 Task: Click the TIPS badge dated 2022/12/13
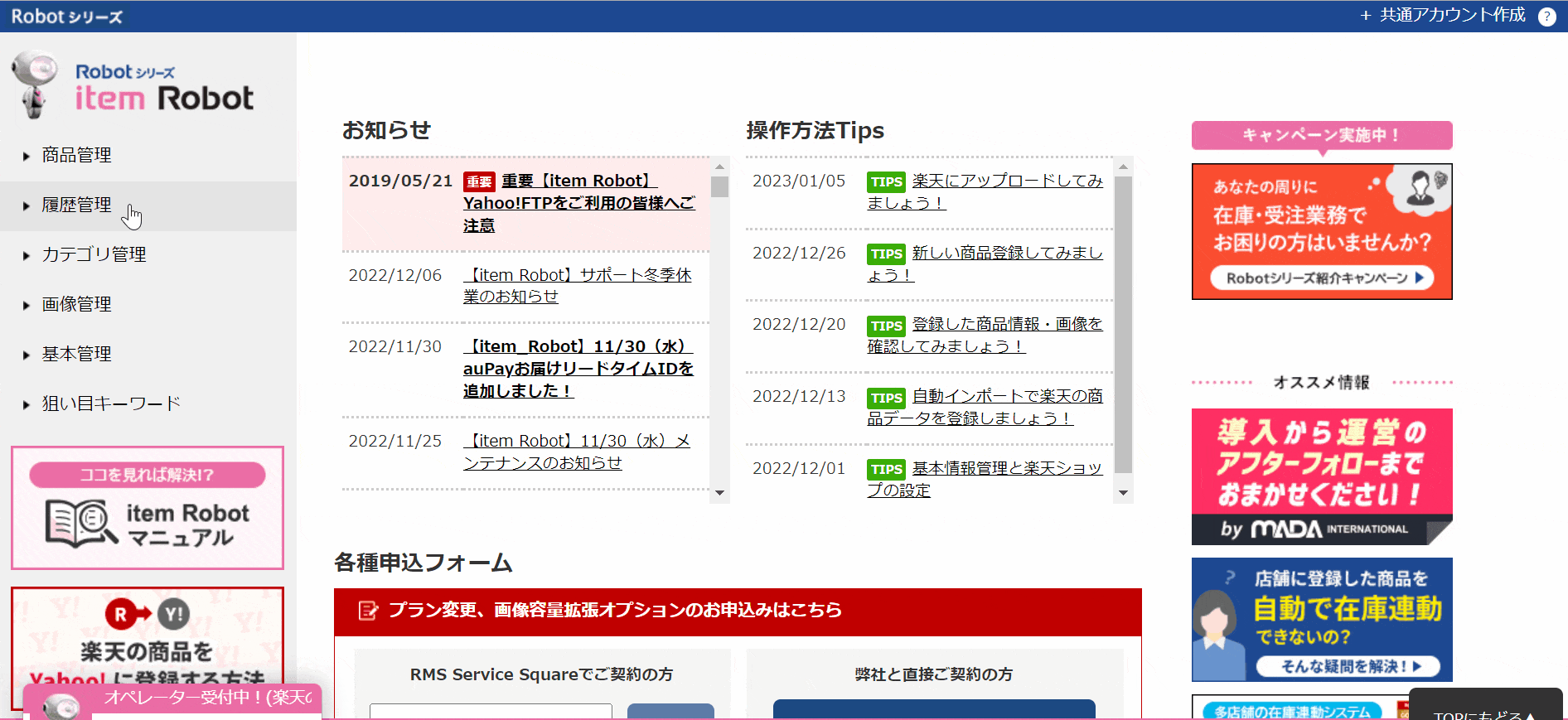(x=886, y=399)
